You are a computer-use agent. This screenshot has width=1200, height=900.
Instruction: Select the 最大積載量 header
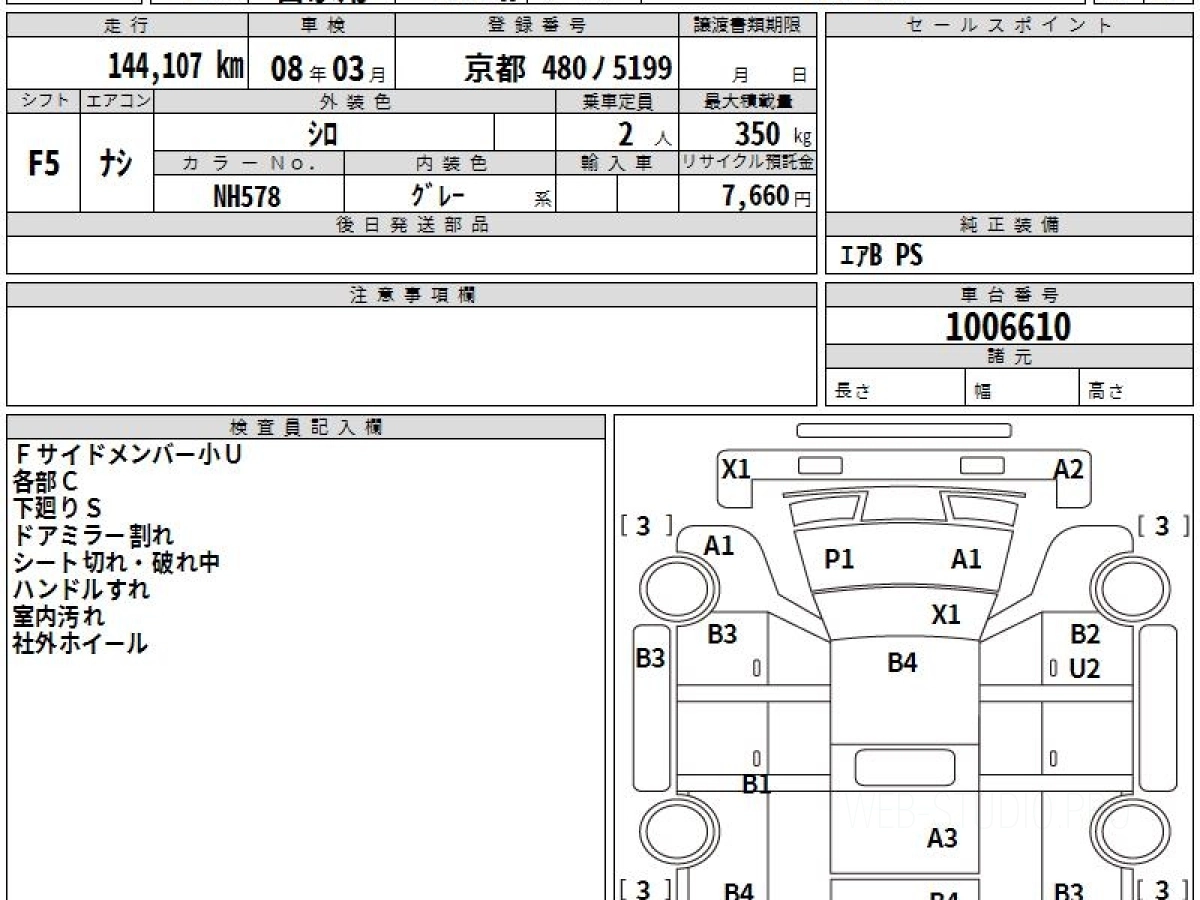tap(747, 101)
